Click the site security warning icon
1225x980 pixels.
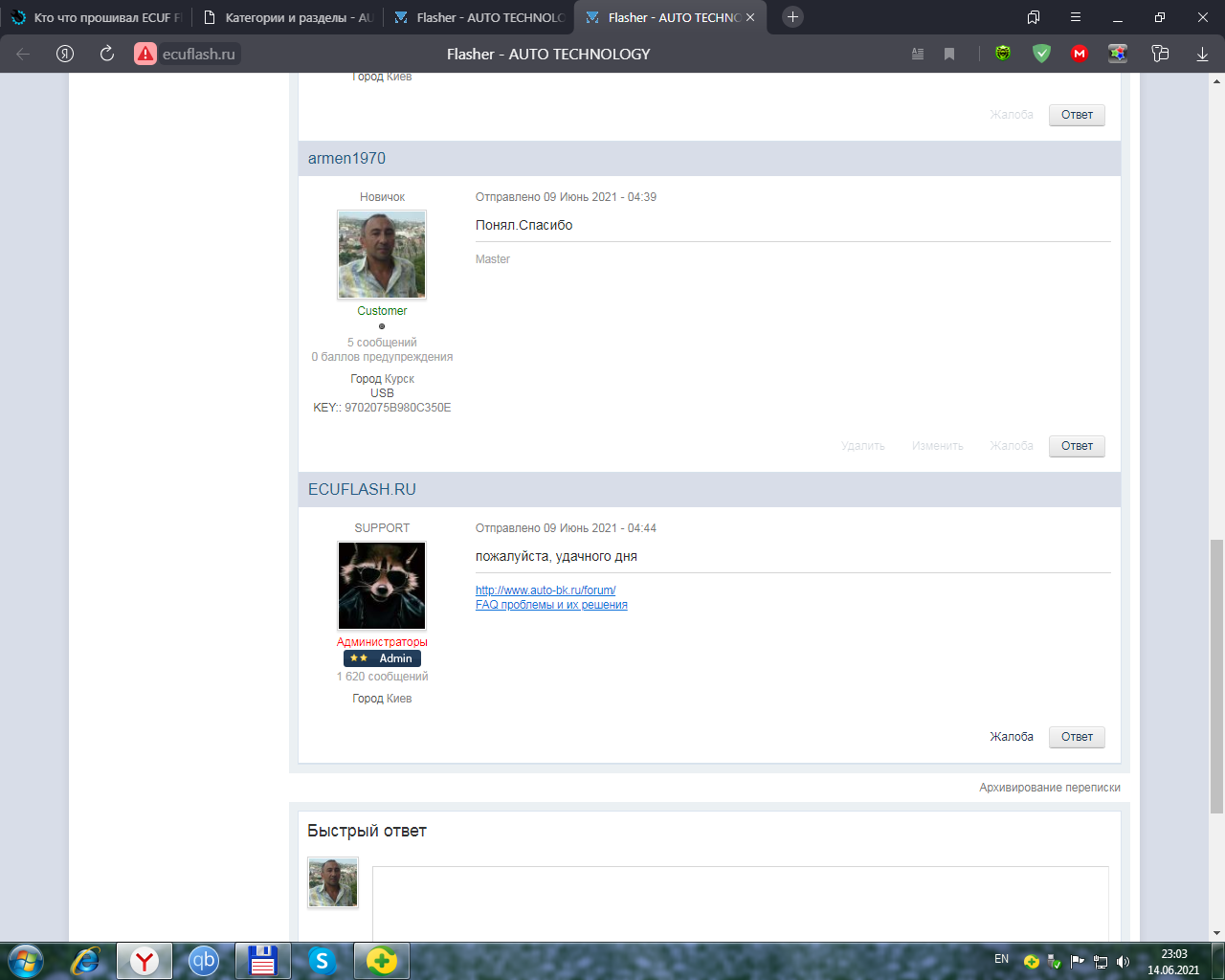(145, 54)
